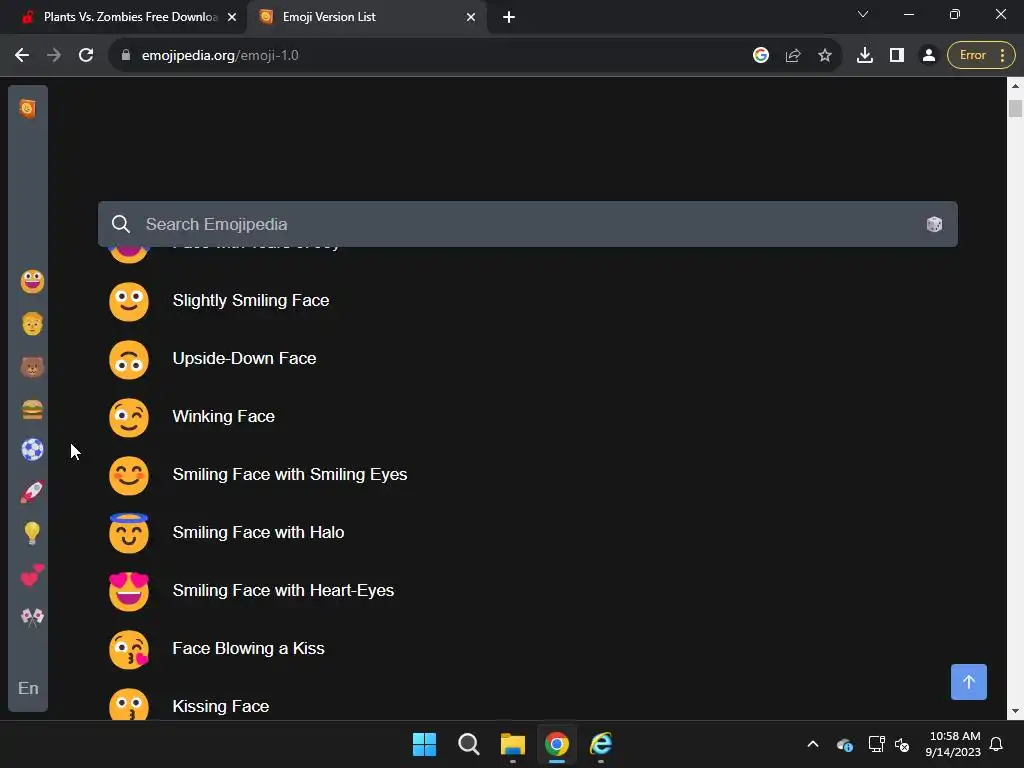
Task: Close the Plants Vs. Zombies tab
Action: 232,18
